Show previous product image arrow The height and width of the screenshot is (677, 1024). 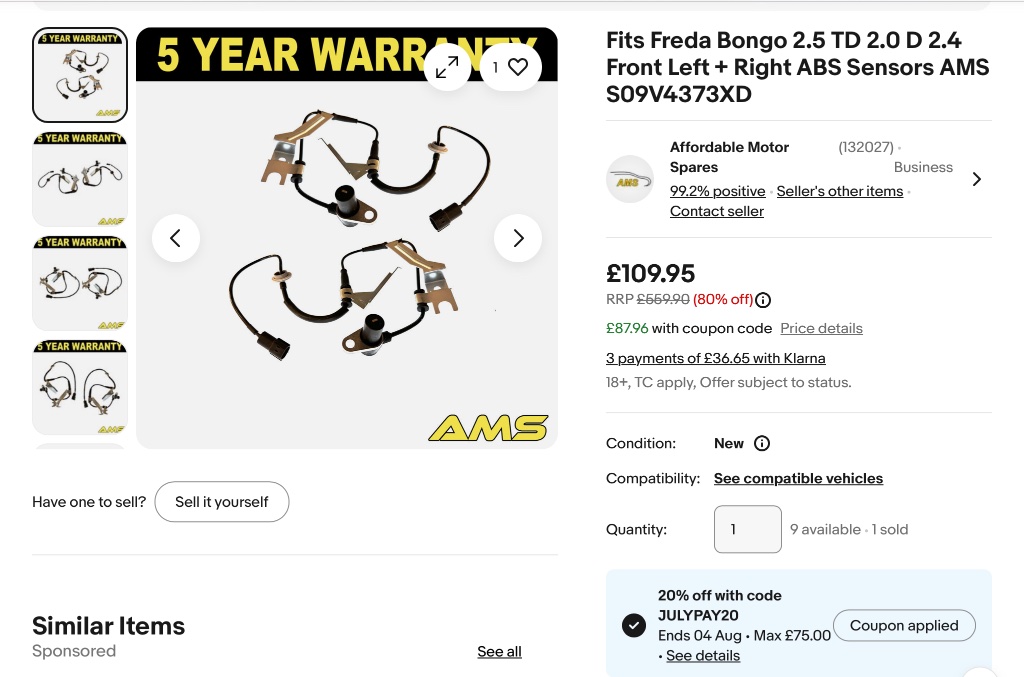tap(176, 238)
